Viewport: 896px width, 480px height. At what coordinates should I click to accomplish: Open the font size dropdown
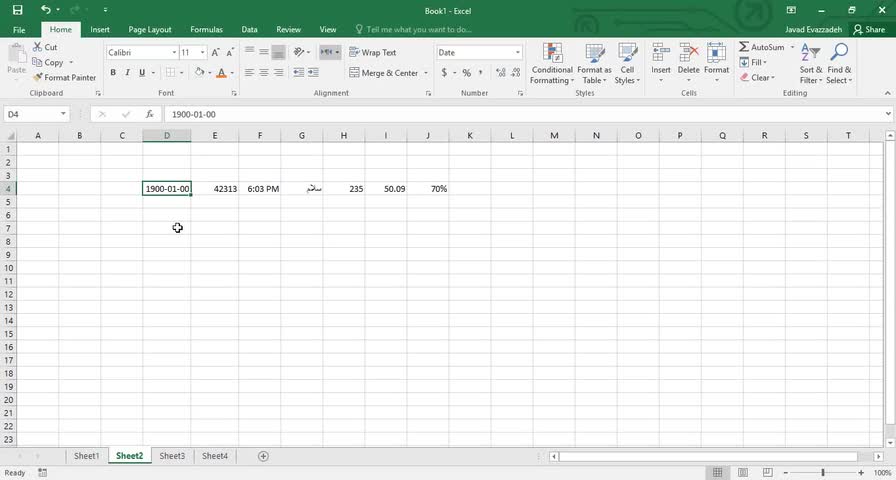coord(202,53)
